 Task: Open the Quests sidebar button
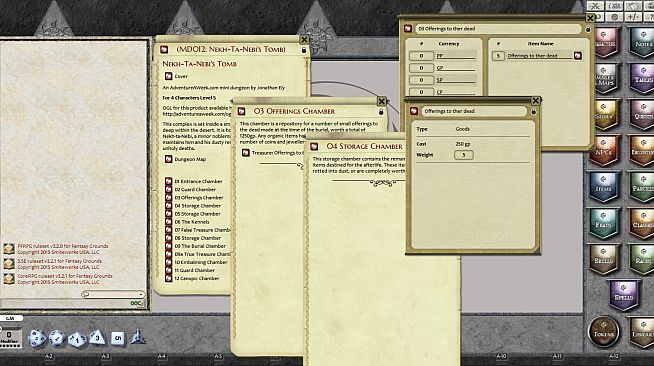point(642,115)
